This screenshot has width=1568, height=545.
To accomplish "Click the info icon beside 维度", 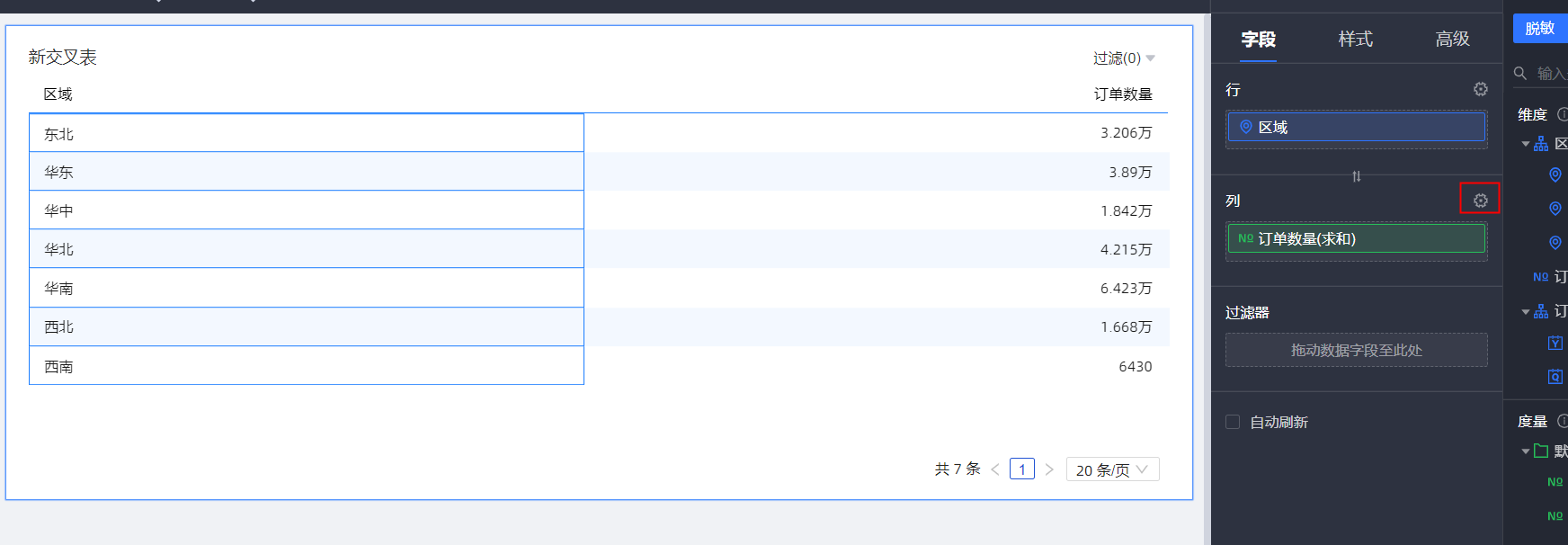I will click(x=1563, y=114).
